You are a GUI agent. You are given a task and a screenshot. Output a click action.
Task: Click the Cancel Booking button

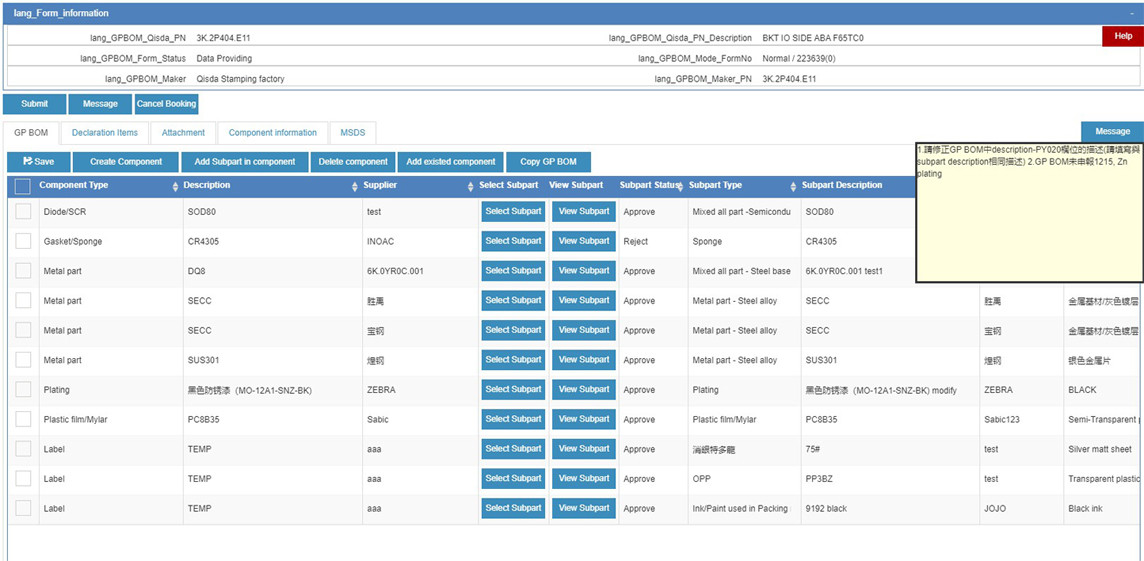coord(167,104)
